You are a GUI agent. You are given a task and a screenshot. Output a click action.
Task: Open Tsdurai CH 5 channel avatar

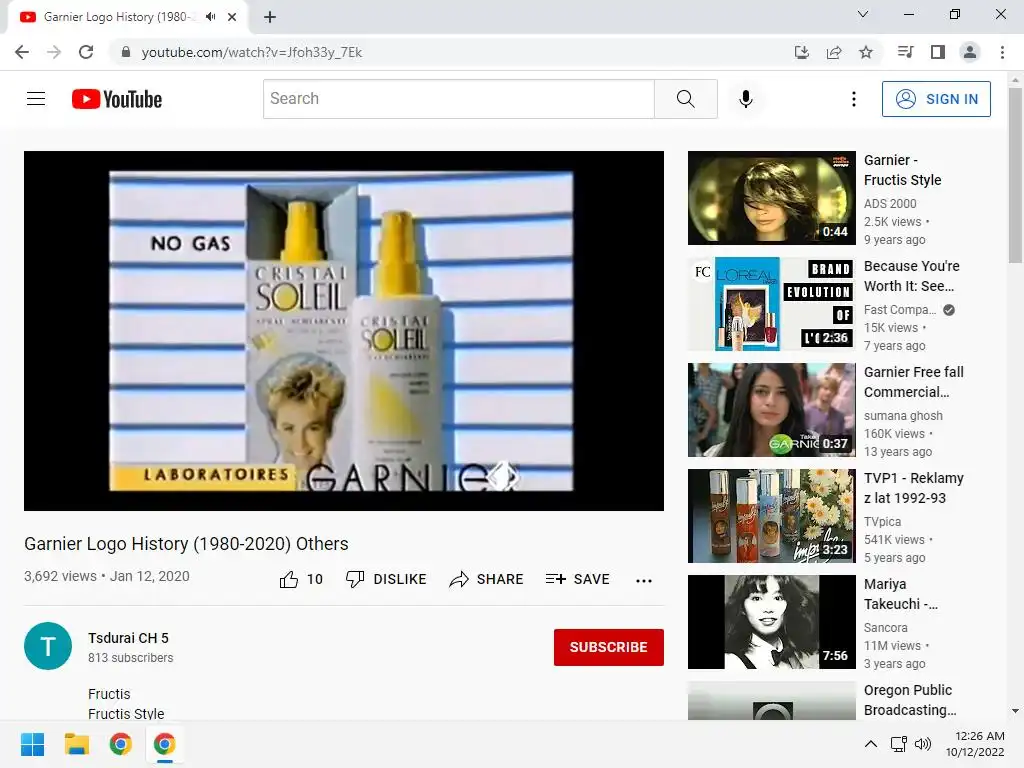click(x=48, y=646)
